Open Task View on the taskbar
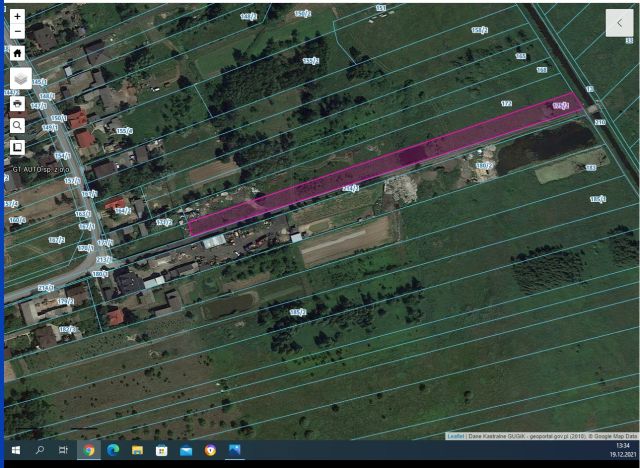Viewport: 640px width, 468px height. tap(63, 450)
